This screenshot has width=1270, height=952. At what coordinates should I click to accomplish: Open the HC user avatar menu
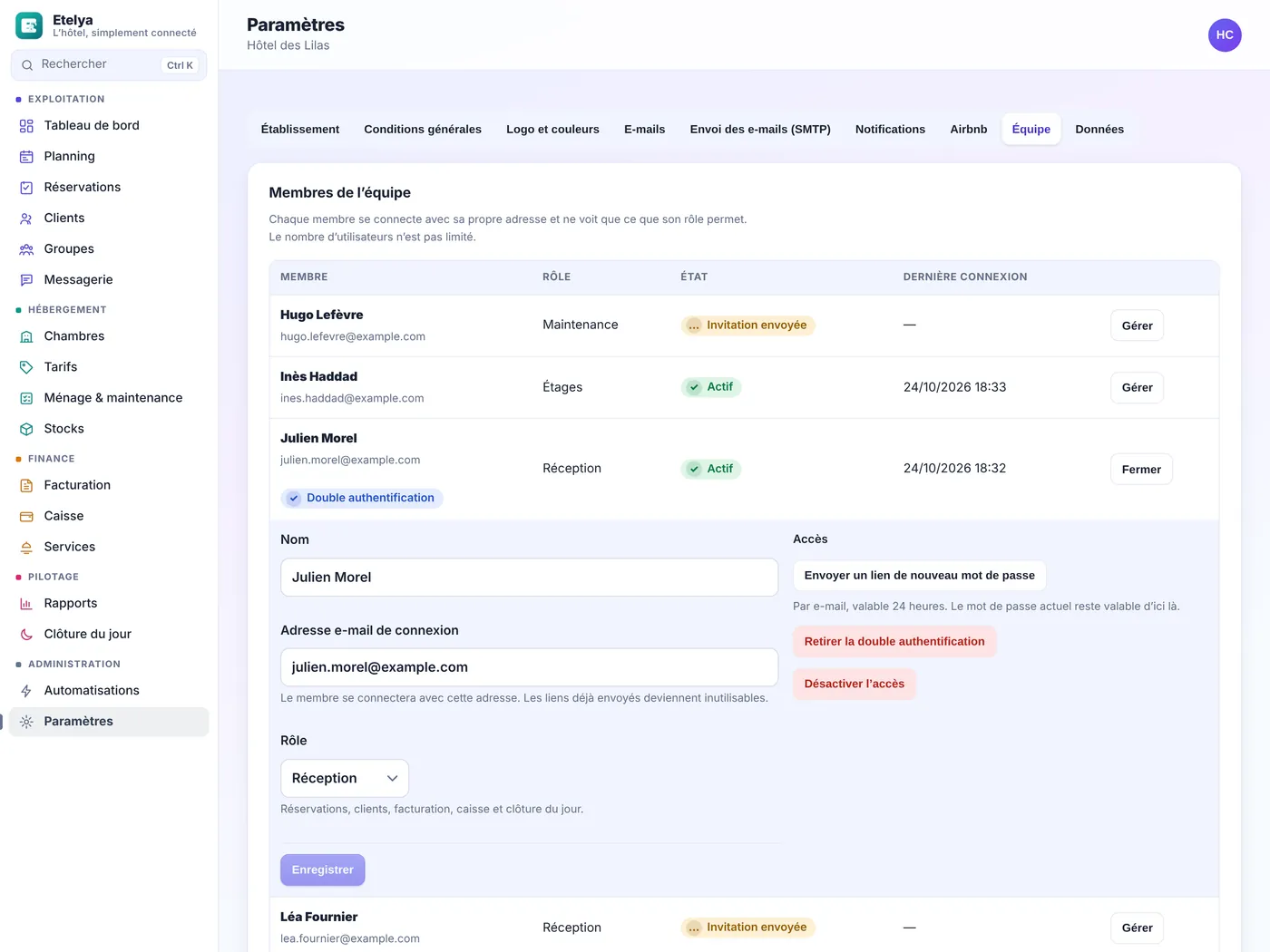1225,35
